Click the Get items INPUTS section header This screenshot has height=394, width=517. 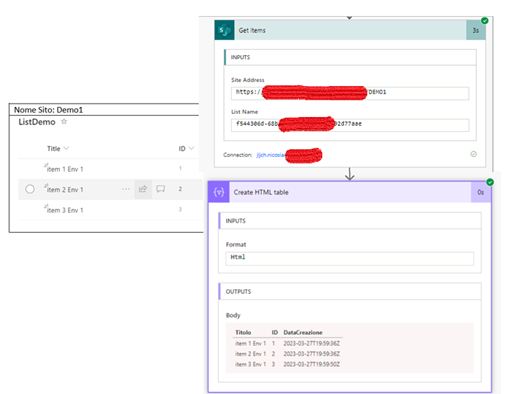[350, 57]
